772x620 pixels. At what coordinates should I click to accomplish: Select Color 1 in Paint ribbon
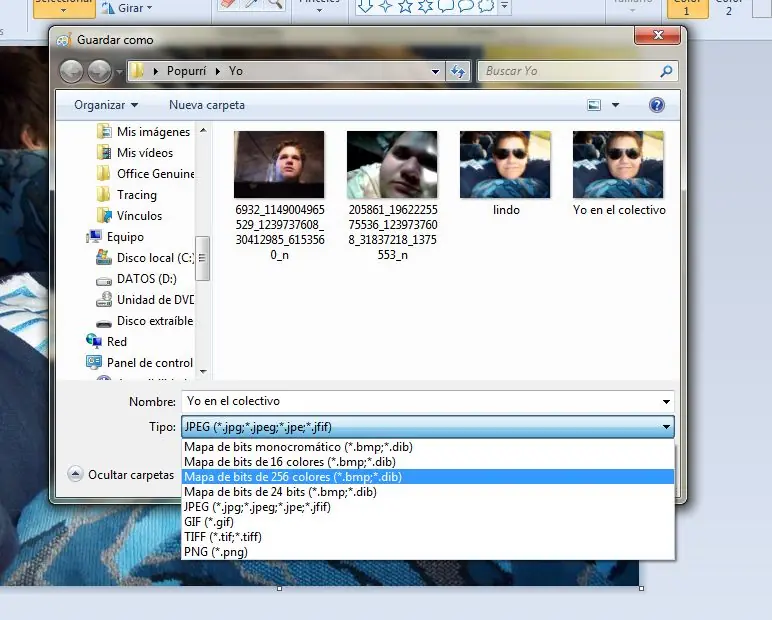[687, 9]
